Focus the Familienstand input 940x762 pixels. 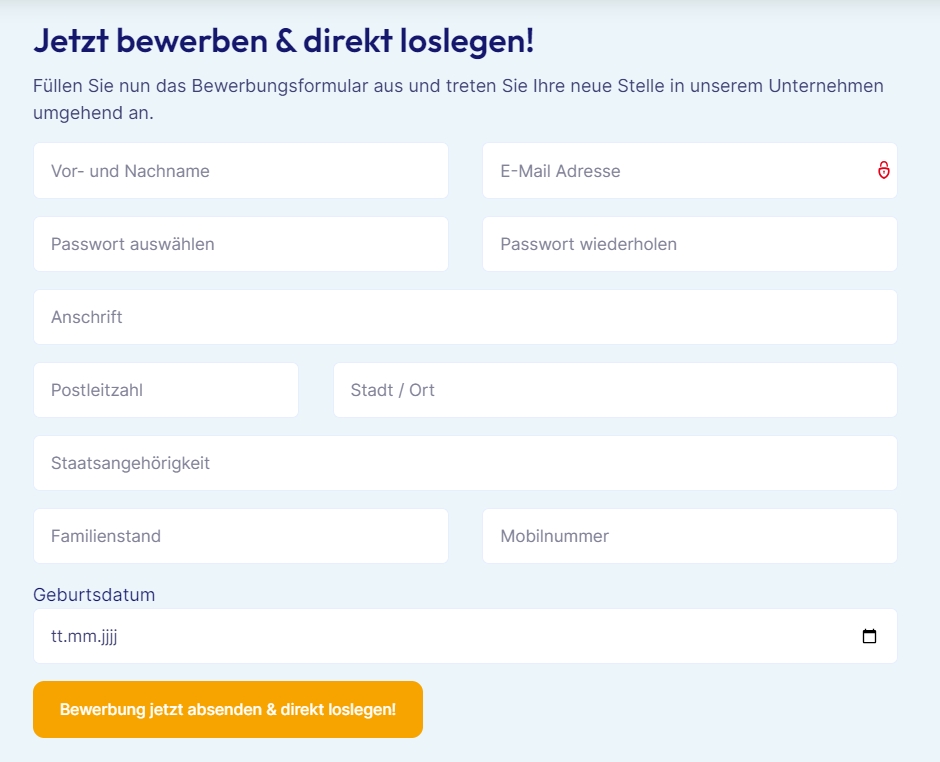[240, 536]
